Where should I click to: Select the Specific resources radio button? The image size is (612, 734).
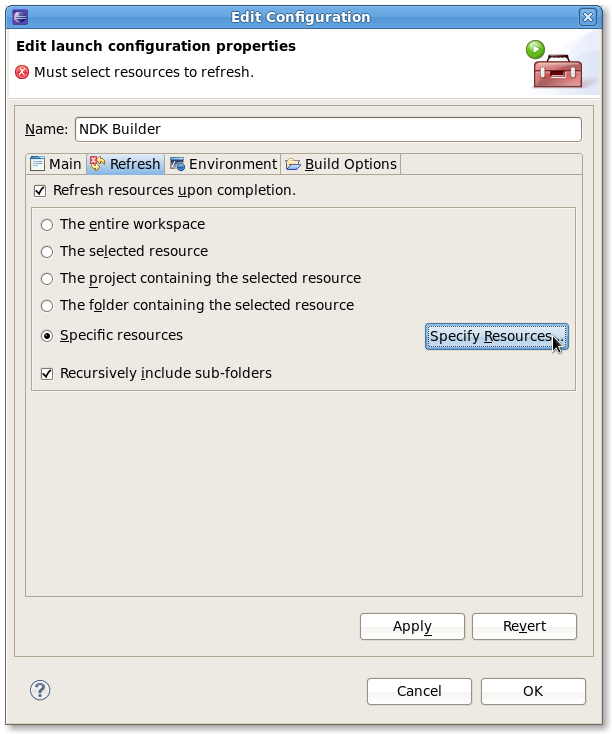point(47,336)
